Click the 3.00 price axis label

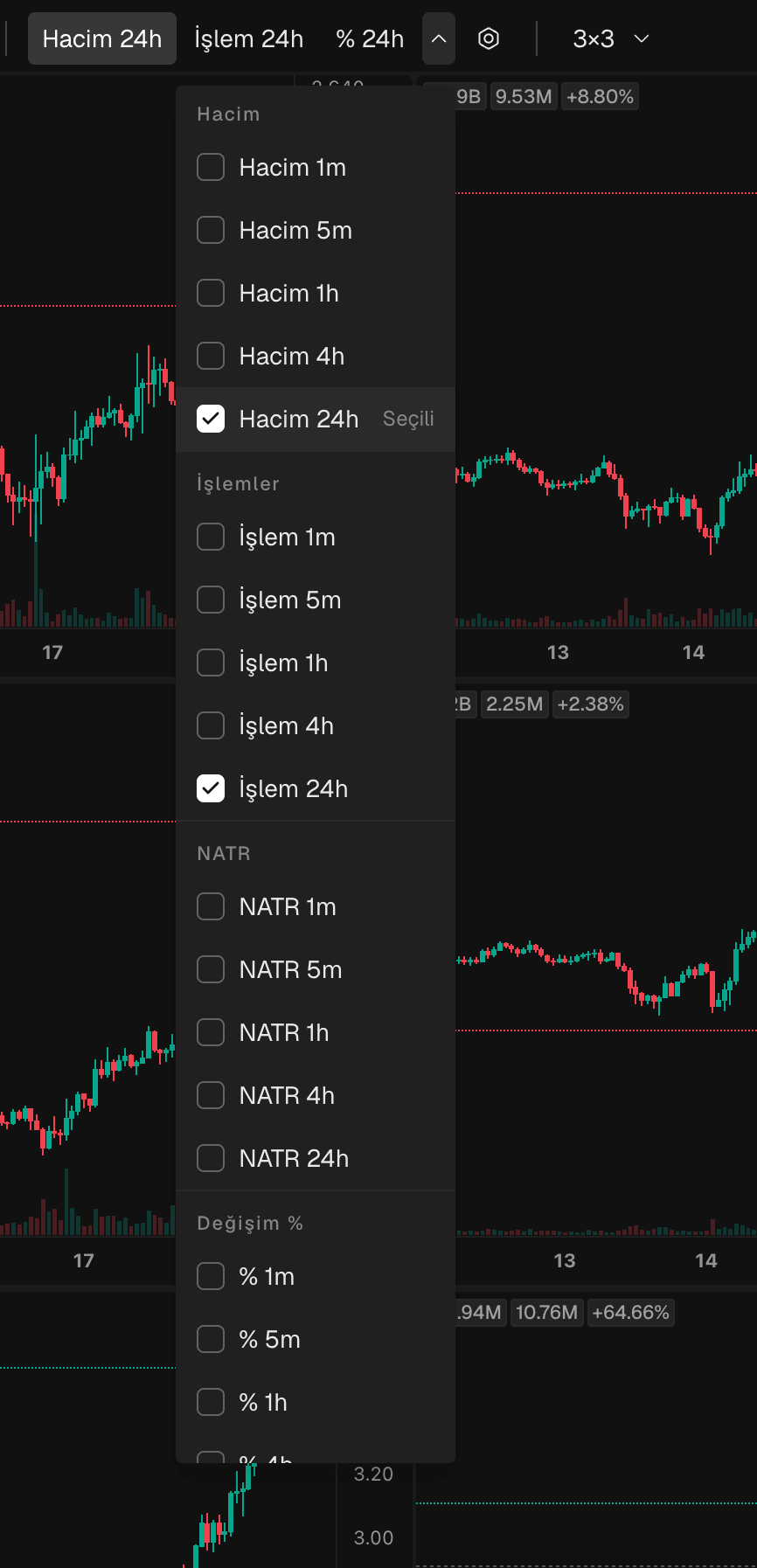point(373,1538)
